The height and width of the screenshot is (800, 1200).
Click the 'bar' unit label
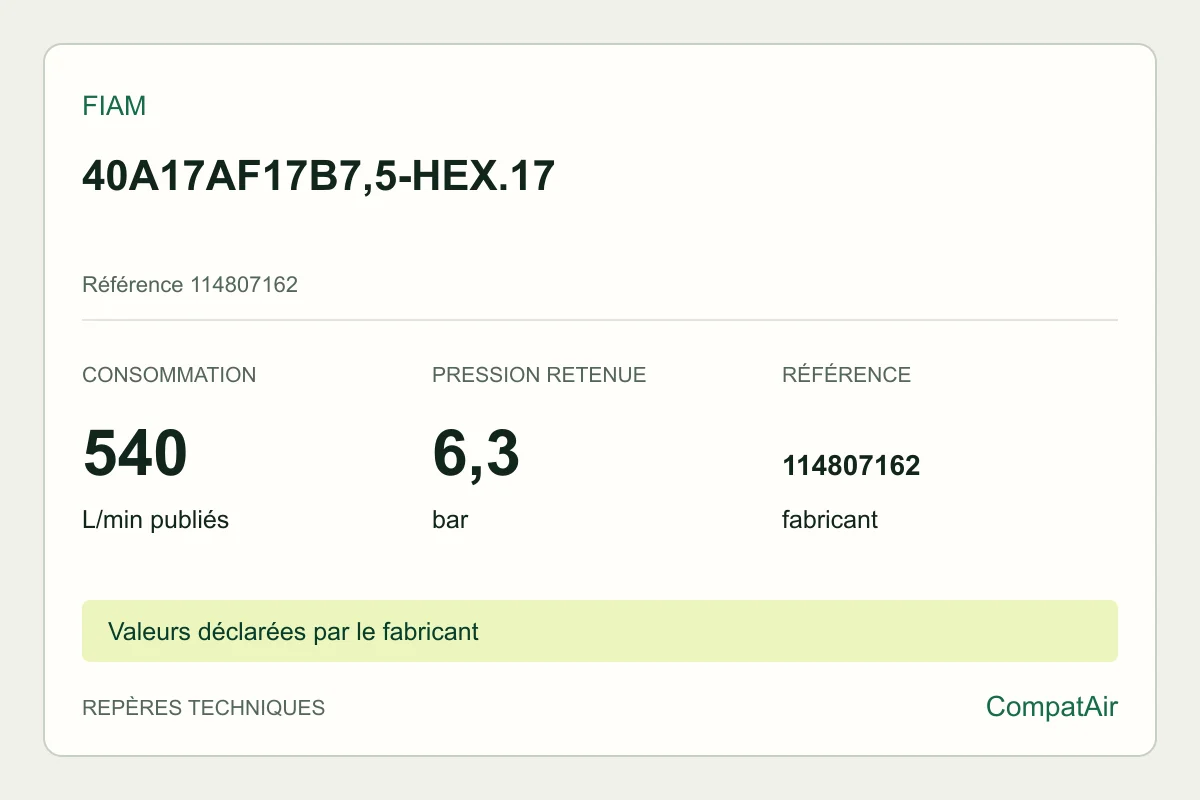450,520
